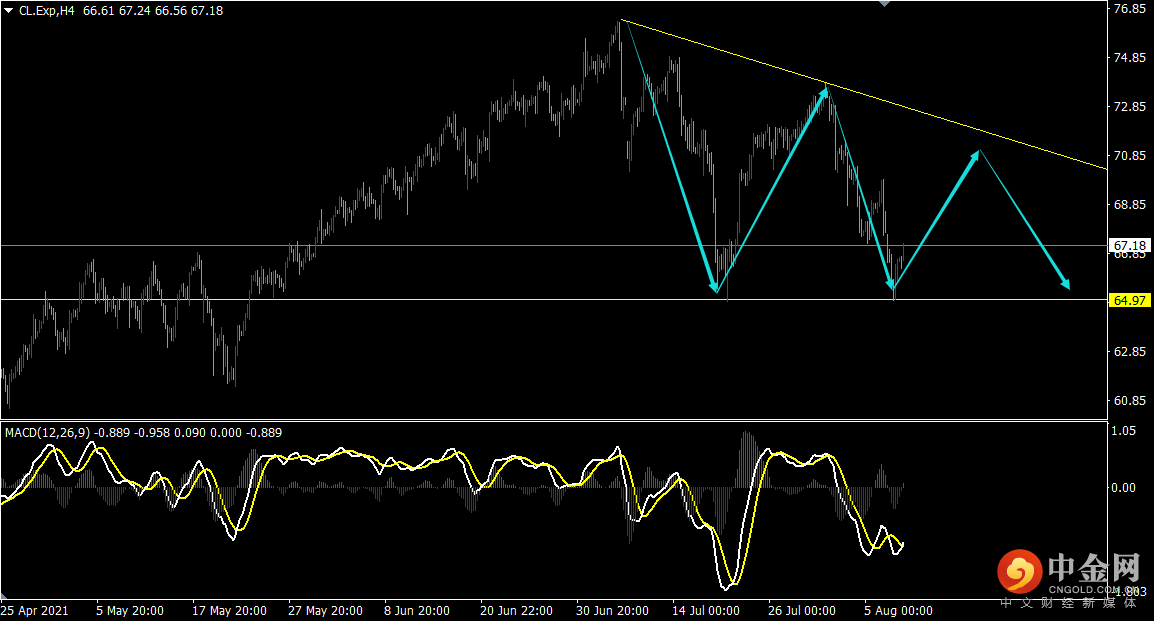Screen dimensions: 1154x621
Task: Click the chart menu triangle beside CL.Exp,H4
Action: 9,11
